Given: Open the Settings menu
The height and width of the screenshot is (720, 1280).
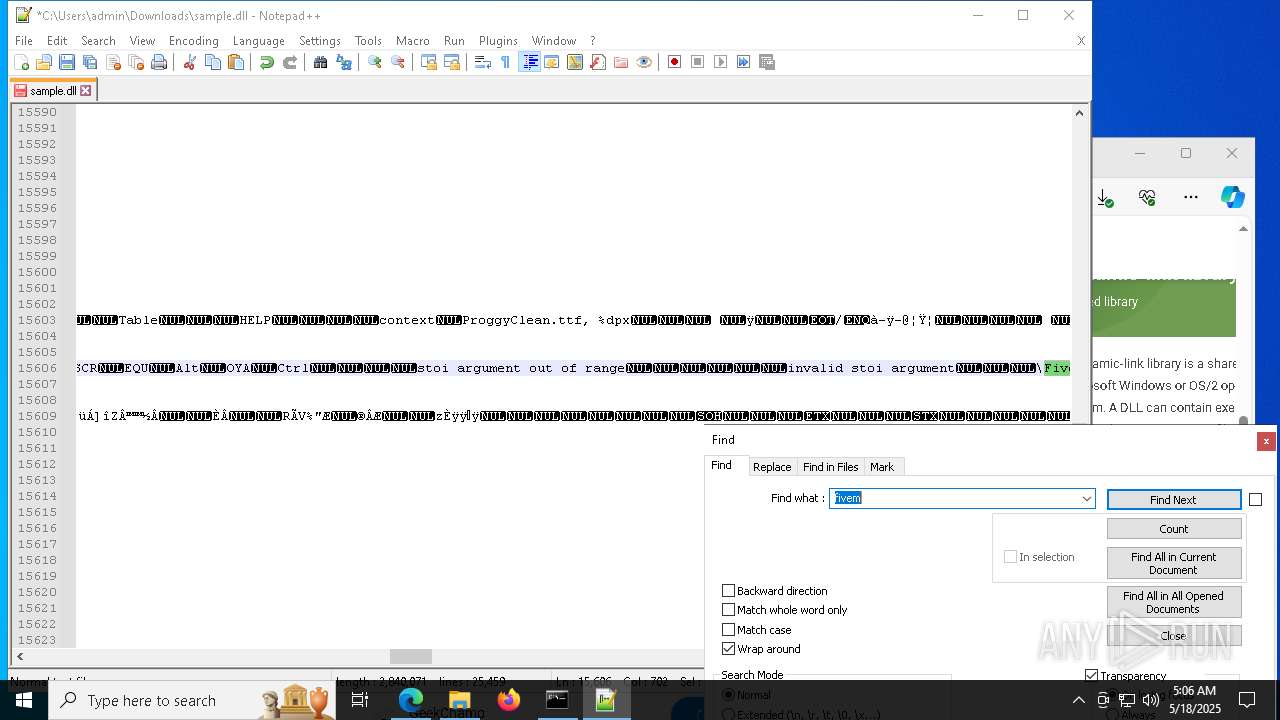Looking at the screenshot, I should [320, 41].
